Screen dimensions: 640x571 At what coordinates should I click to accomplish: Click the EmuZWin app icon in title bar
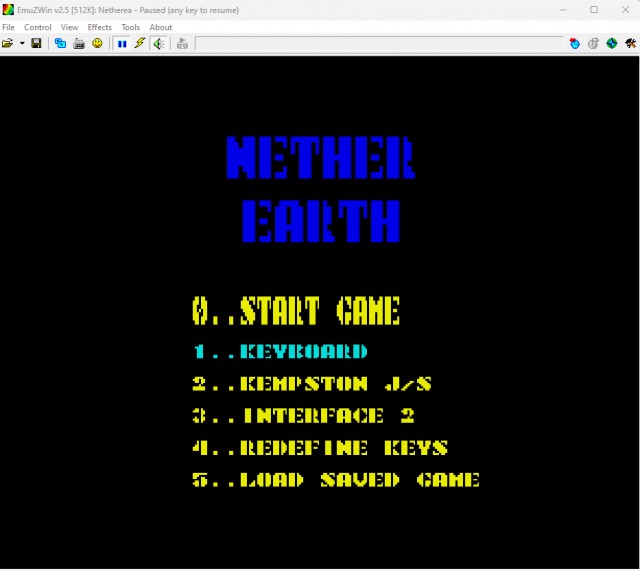(8, 10)
